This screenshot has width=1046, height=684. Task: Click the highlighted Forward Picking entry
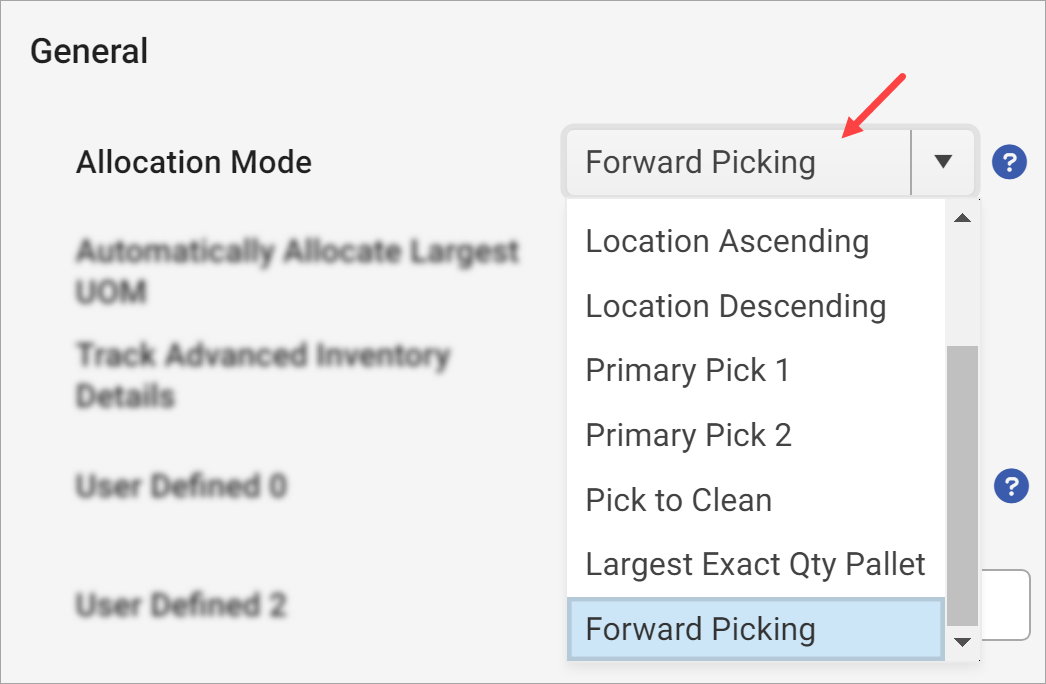pos(700,629)
